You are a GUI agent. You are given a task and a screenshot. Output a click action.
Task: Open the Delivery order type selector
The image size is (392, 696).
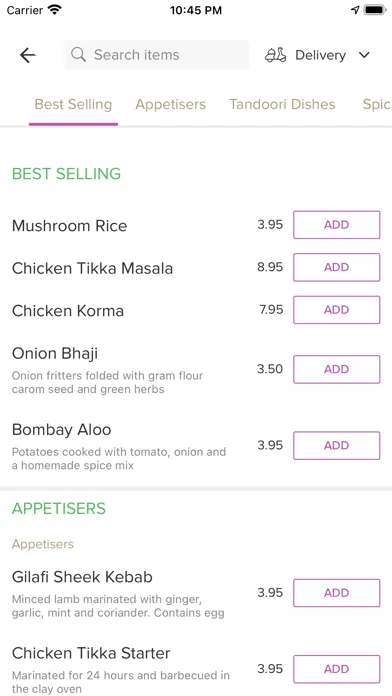click(318, 55)
